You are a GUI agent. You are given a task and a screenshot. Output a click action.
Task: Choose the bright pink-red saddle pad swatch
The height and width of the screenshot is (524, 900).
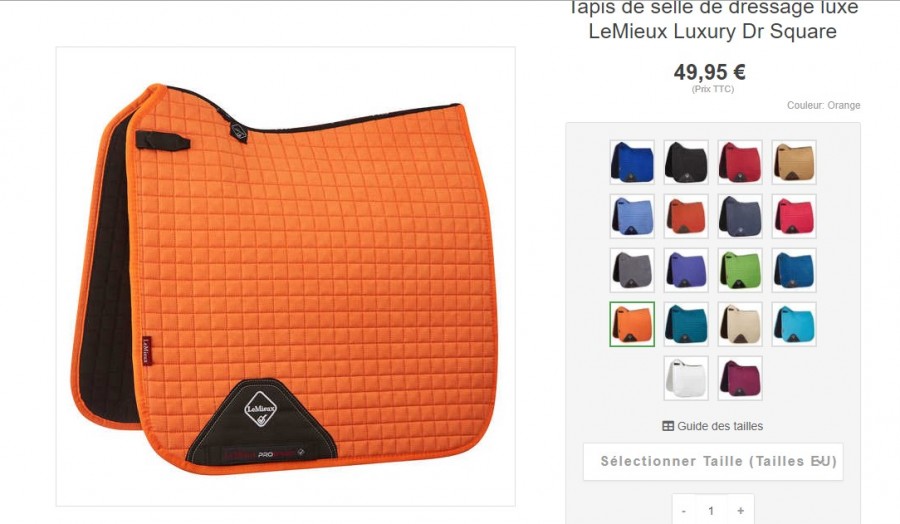tap(794, 216)
